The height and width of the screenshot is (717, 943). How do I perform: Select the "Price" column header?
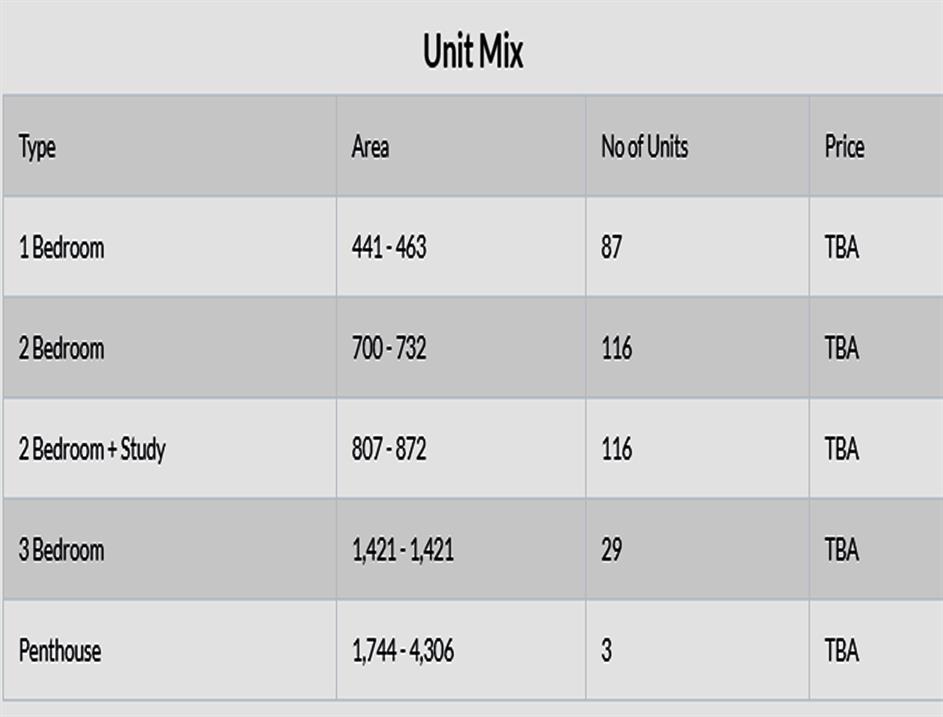pos(844,147)
